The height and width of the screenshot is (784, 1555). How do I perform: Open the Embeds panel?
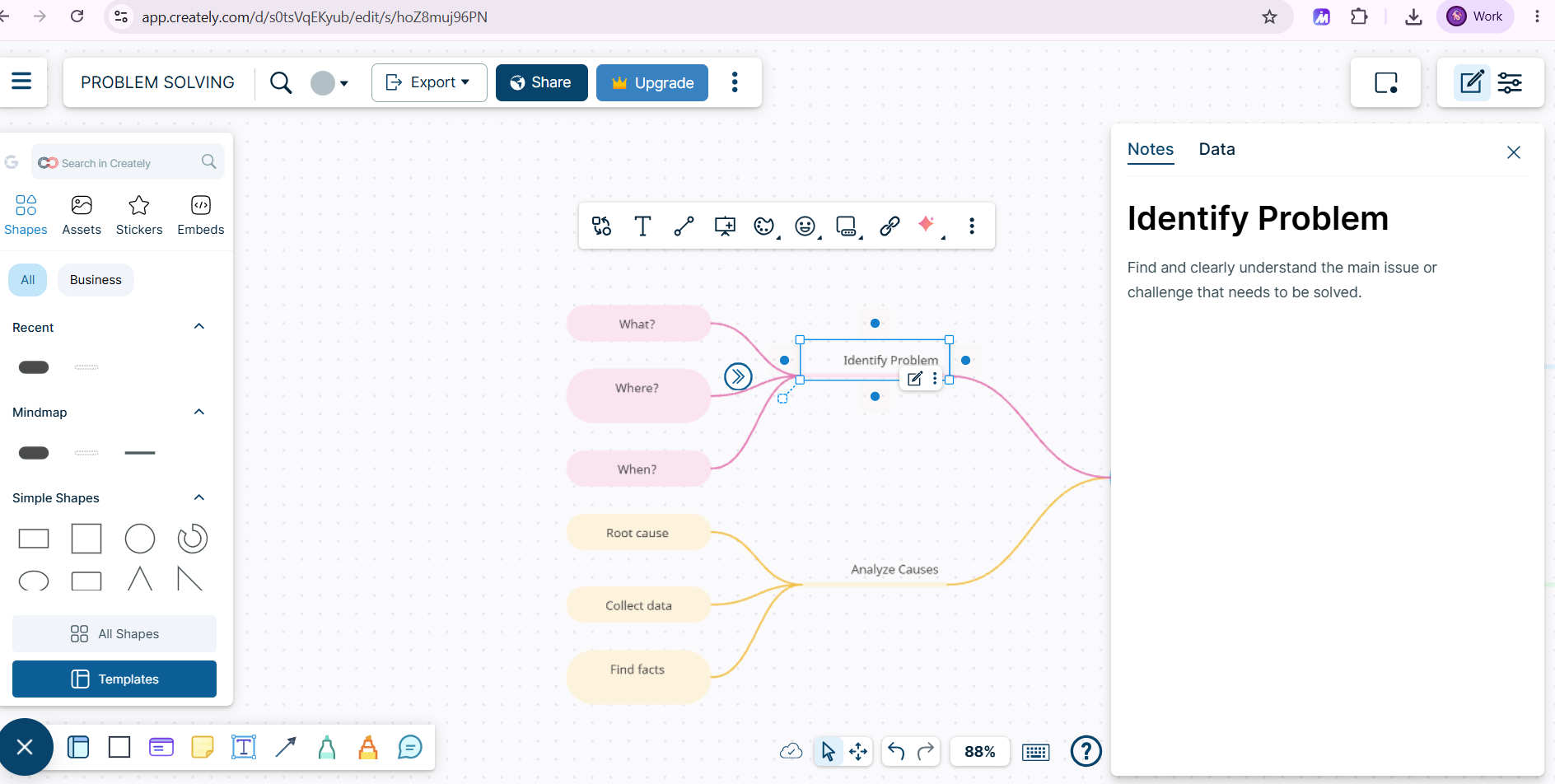pos(201,215)
